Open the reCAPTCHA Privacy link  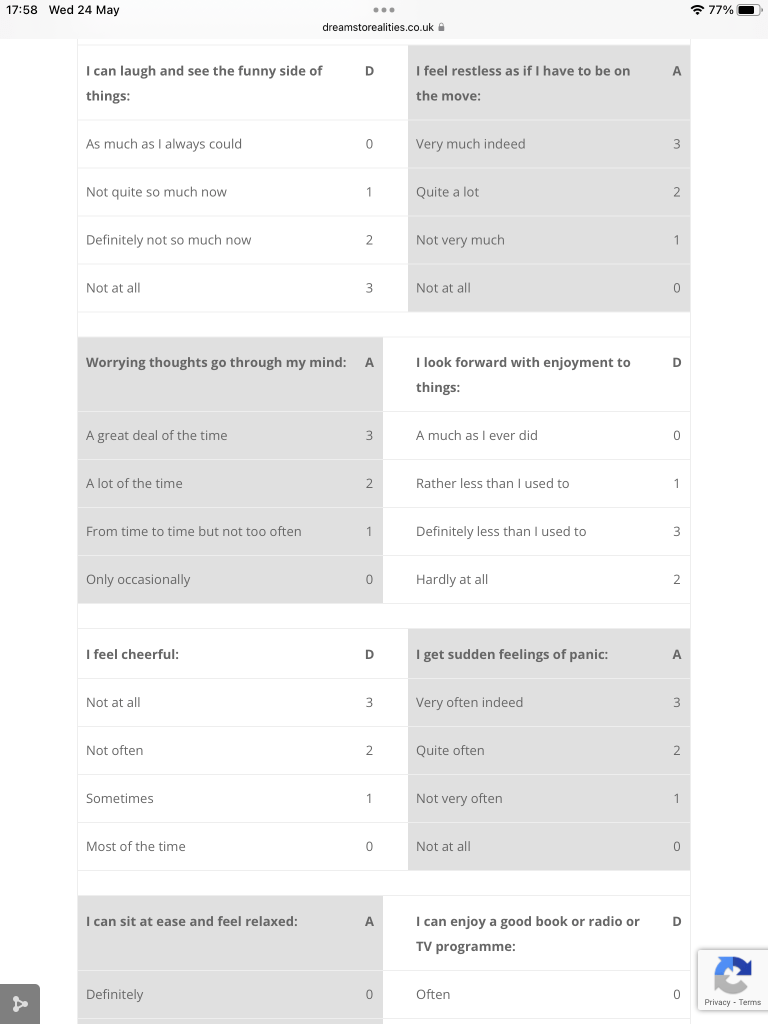[716, 1002]
